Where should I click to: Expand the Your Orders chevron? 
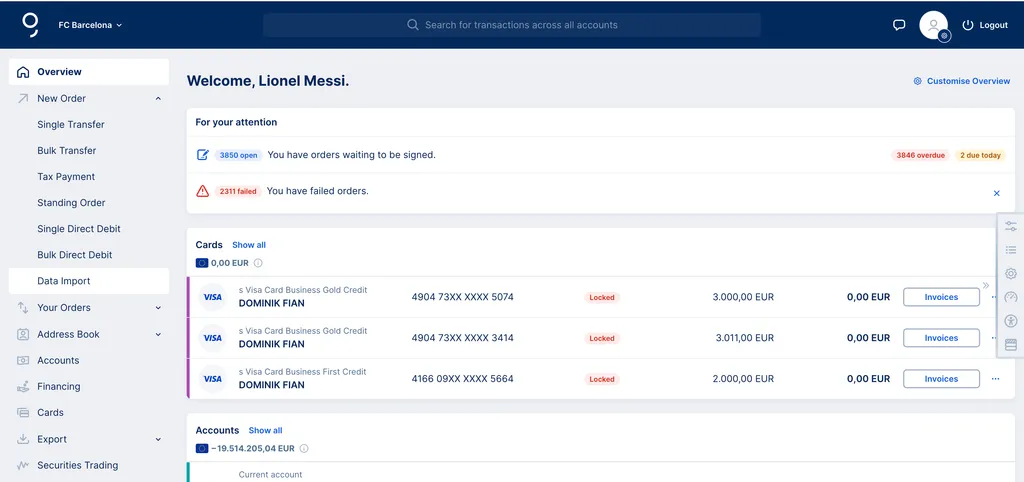(x=158, y=308)
